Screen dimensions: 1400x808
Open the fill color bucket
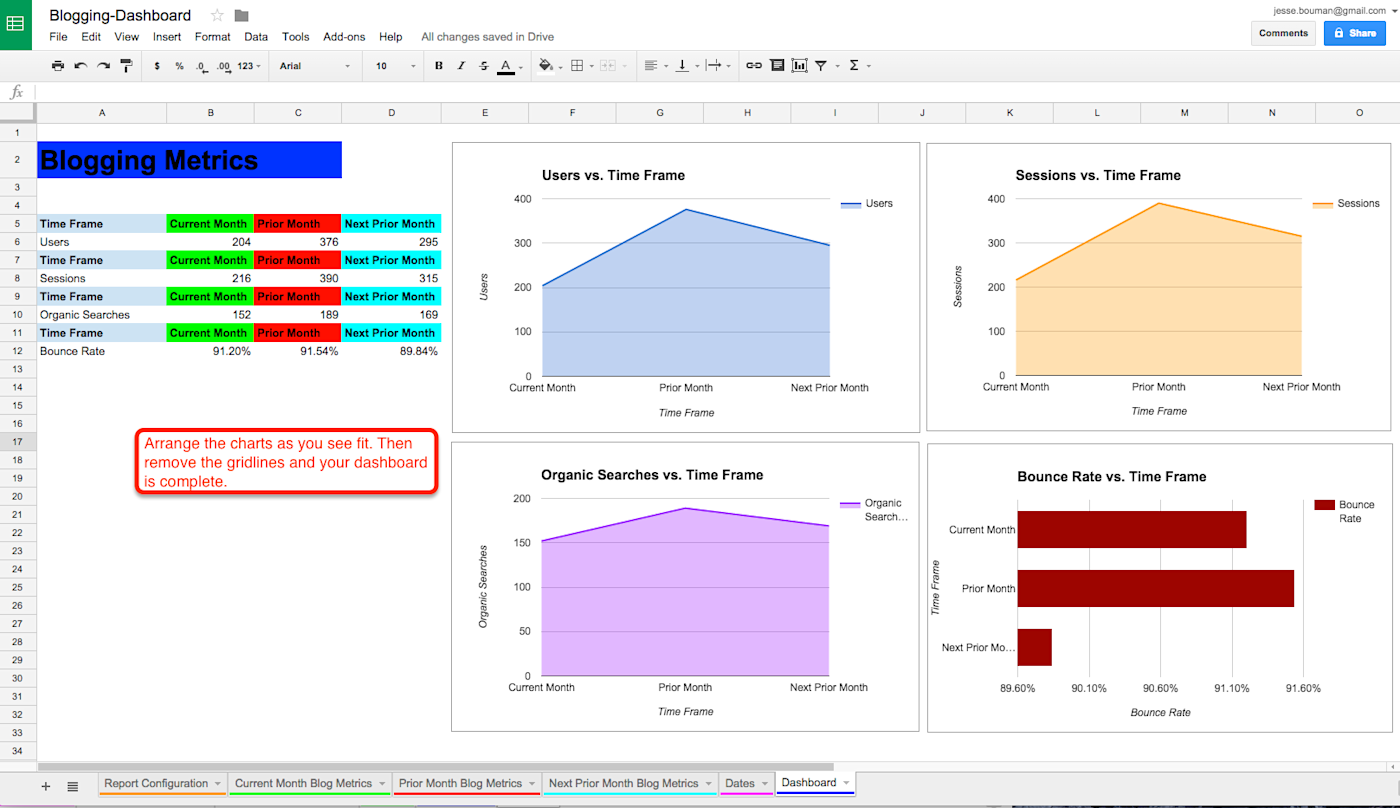[545, 66]
